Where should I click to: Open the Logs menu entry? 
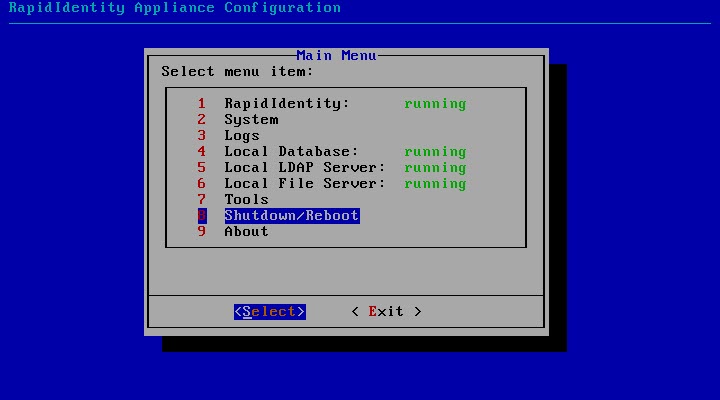coord(242,135)
